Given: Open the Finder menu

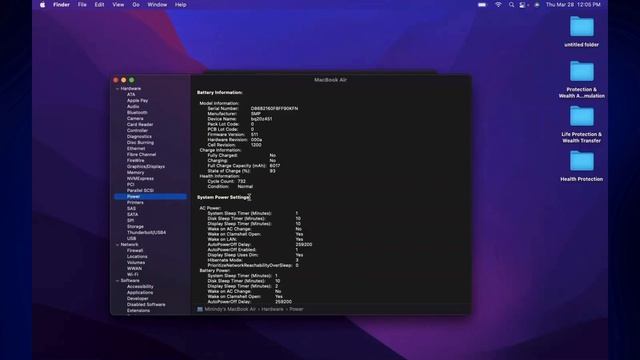Looking at the screenshot, I should tap(61, 5).
